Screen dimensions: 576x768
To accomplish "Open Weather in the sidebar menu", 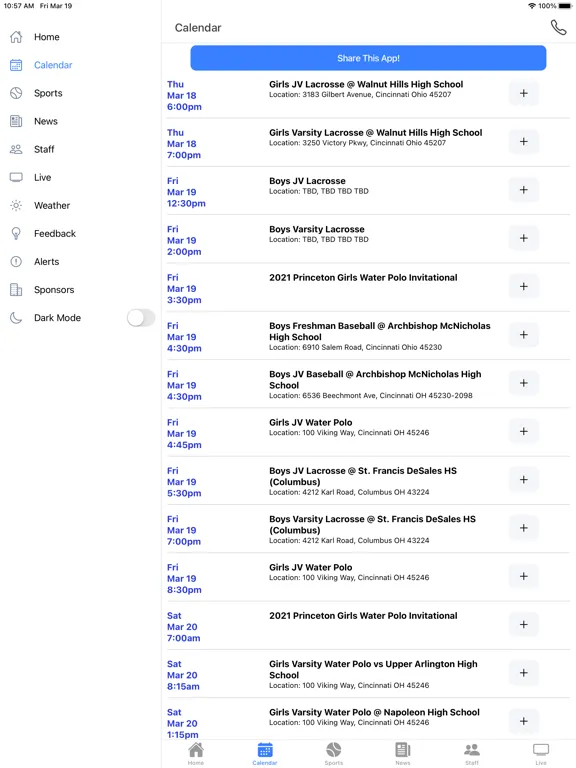I will click(x=52, y=205).
